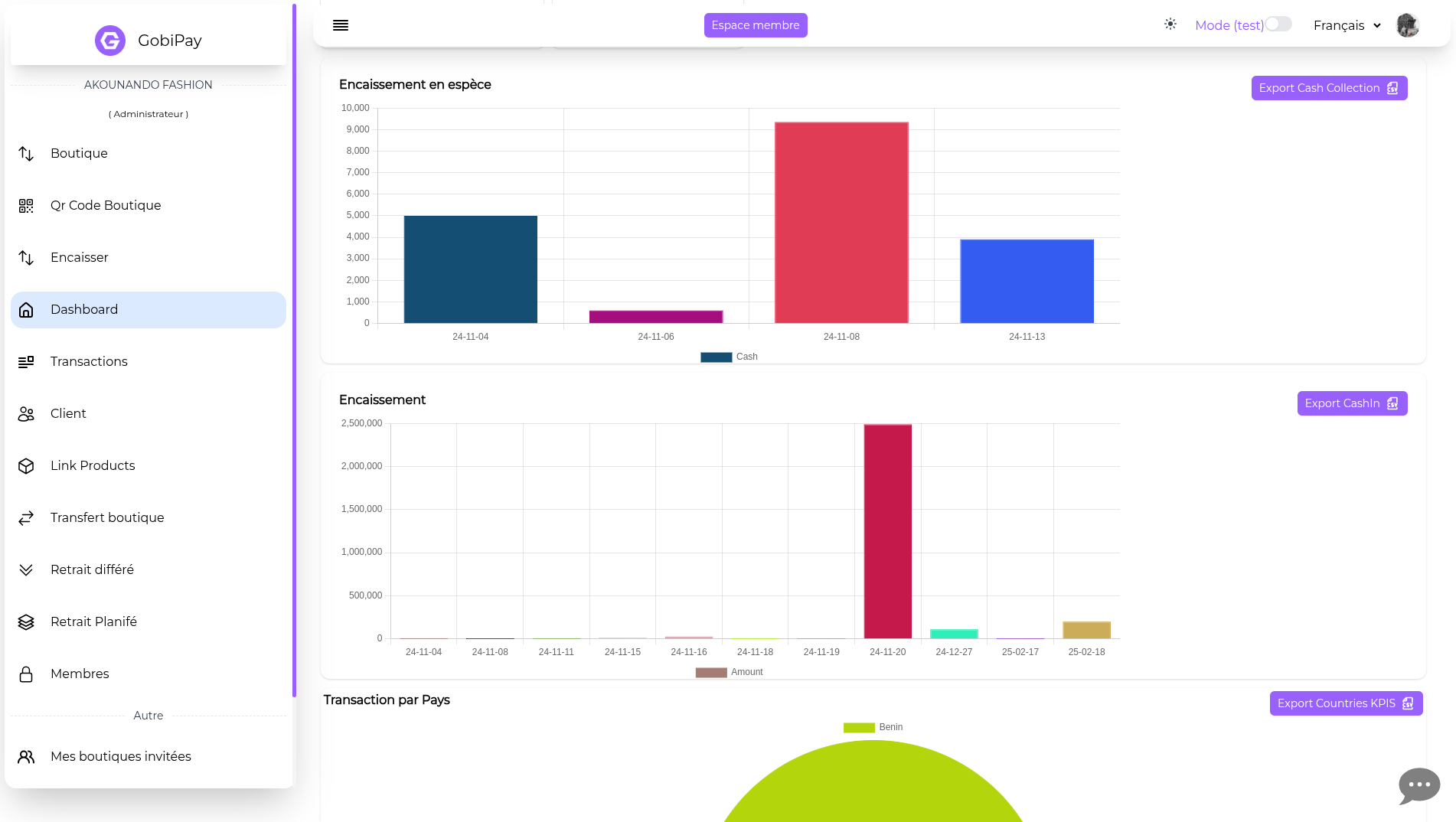Click the Membres lock icon
The width and height of the screenshot is (1456, 822).
26,674
